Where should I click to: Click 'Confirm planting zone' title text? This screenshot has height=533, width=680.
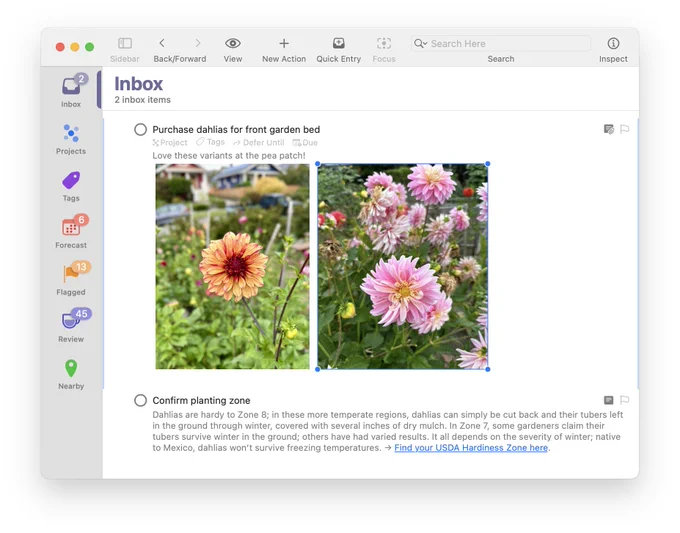click(201, 400)
